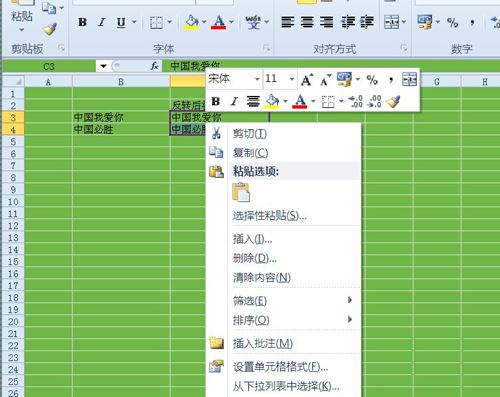Increase font size in the mini toolbar

click(307, 79)
